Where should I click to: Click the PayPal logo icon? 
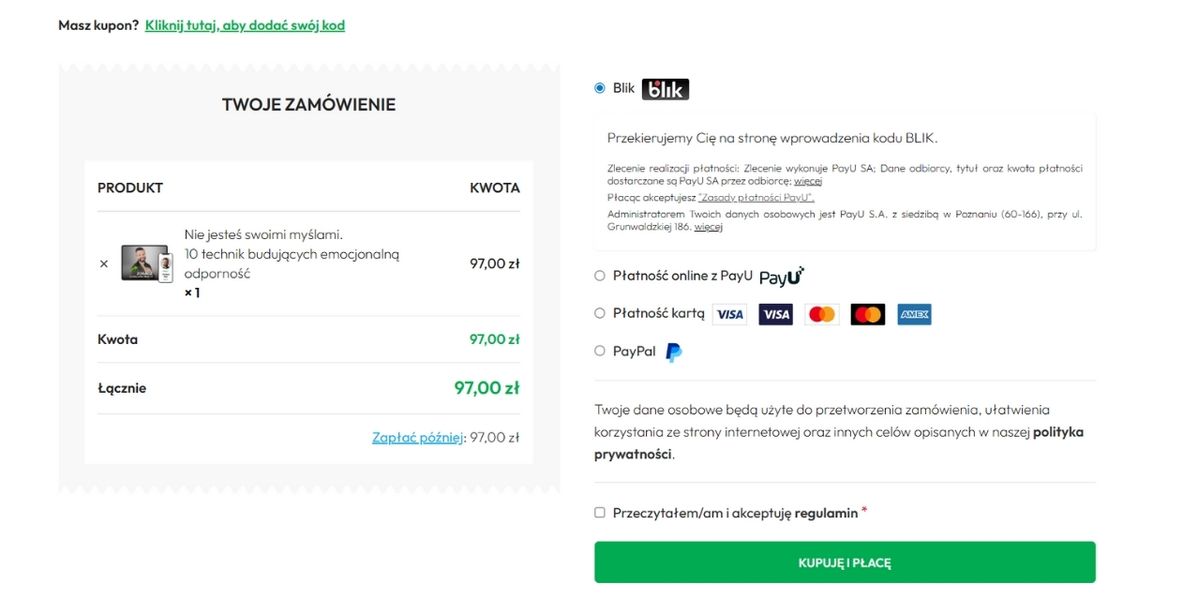(x=674, y=352)
